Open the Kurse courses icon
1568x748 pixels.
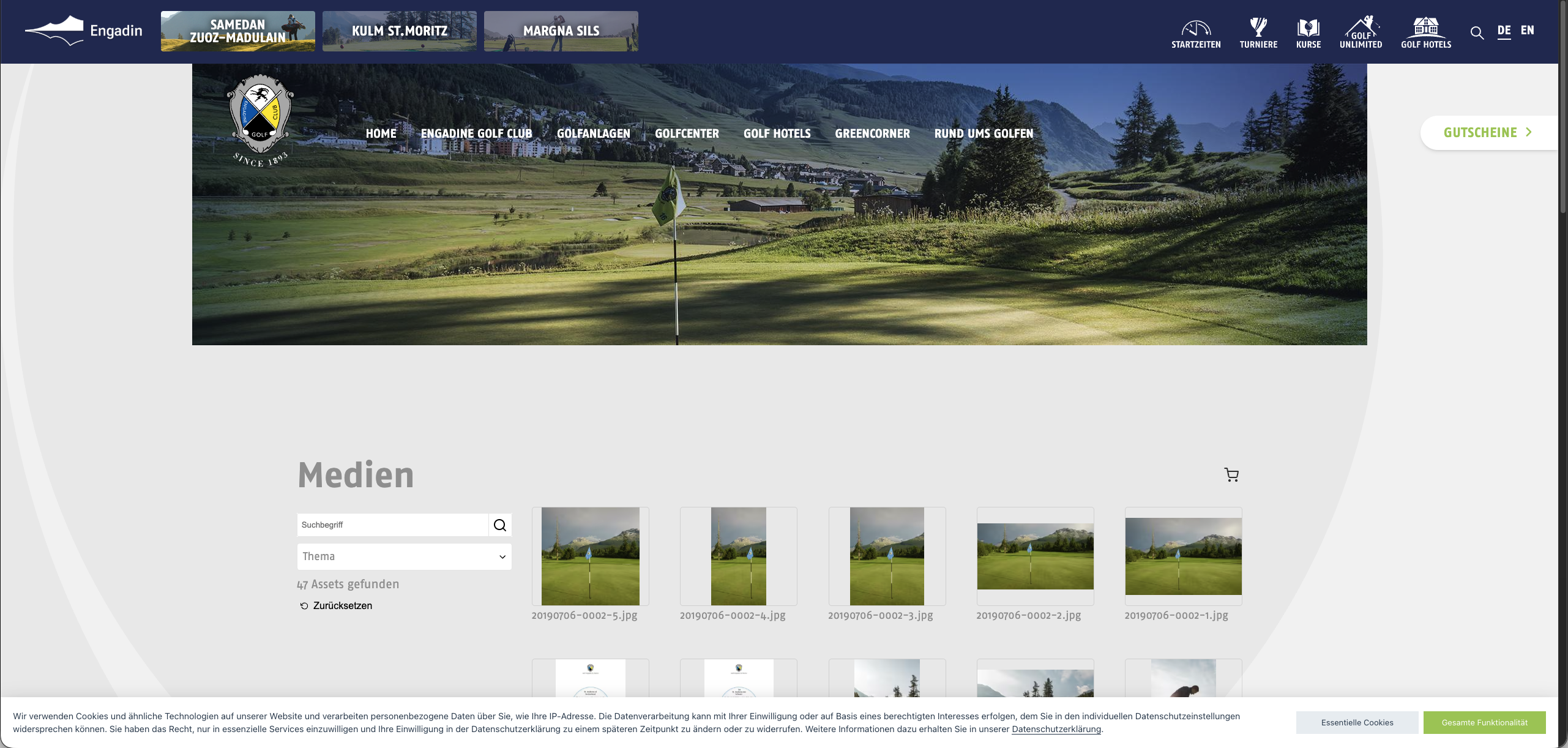tap(1309, 34)
